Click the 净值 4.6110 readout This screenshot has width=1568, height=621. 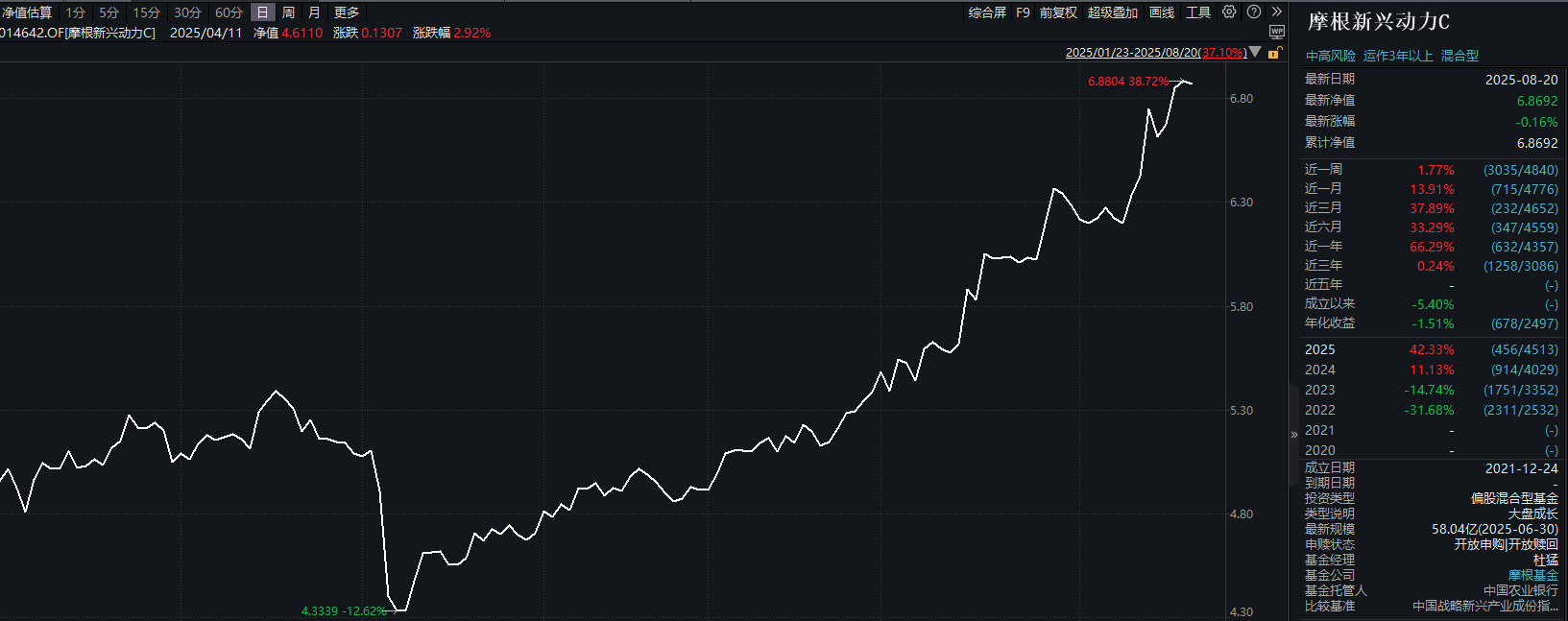coord(288,33)
